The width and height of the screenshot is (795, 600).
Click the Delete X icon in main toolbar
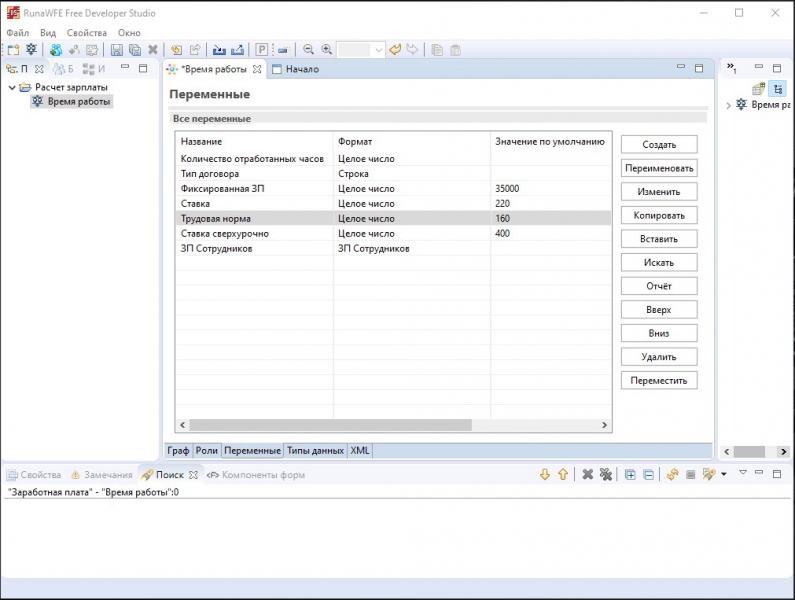(x=153, y=49)
